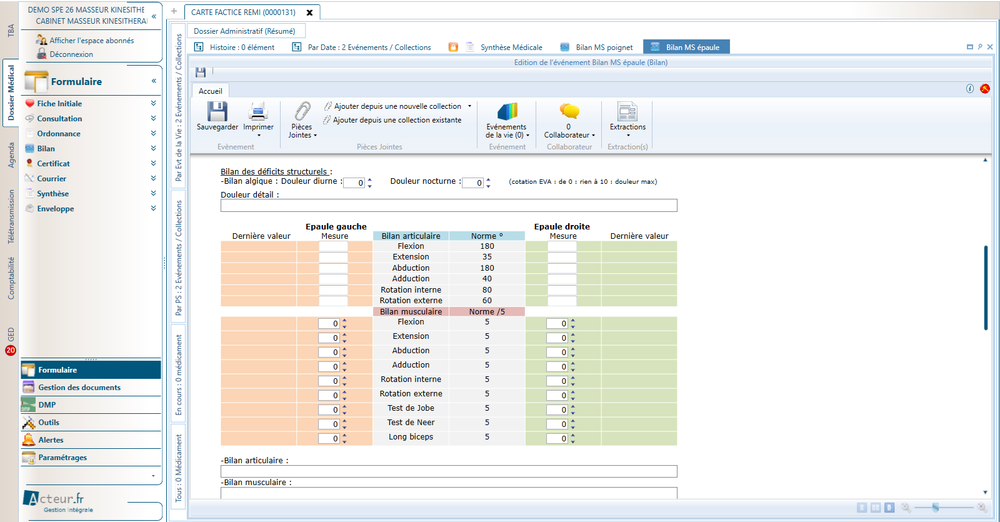The image size is (1000, 522).
Task: Expand the Certificat section in sidebar
Action: click(153, 163)
